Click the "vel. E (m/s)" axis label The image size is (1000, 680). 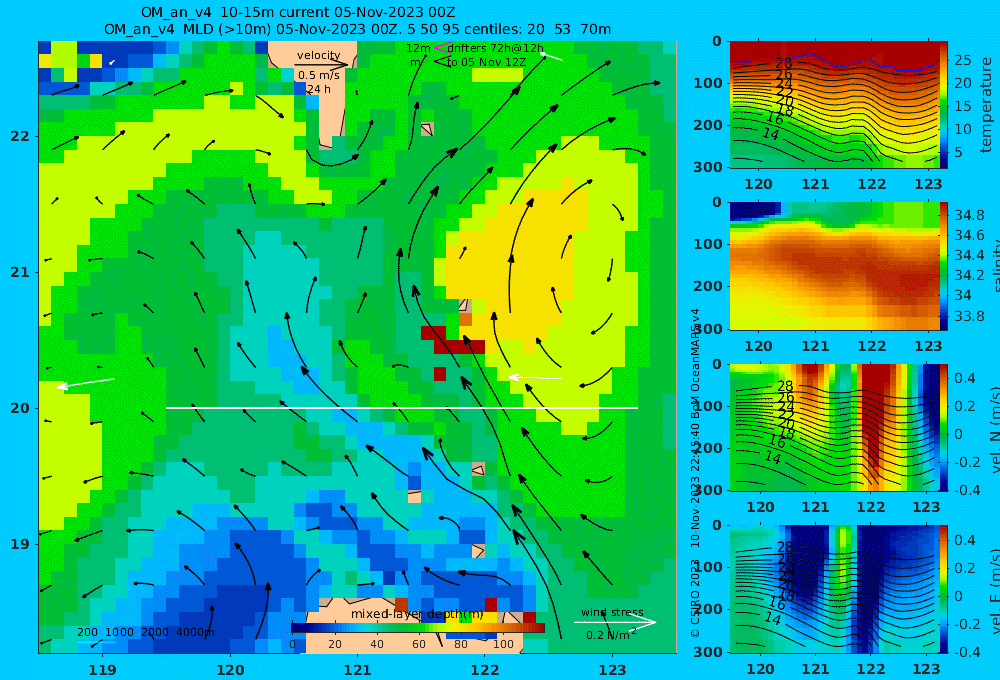pos(996,590)
